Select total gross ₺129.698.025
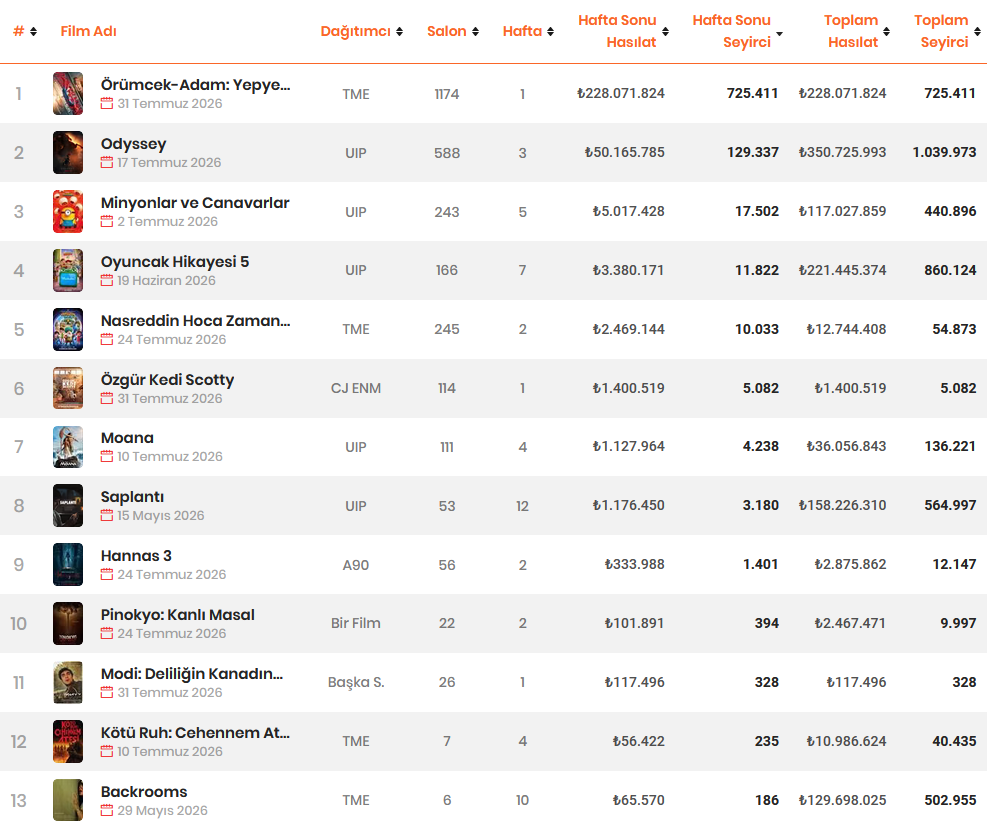The image size is (996, 824). click(x=842, y=800)
